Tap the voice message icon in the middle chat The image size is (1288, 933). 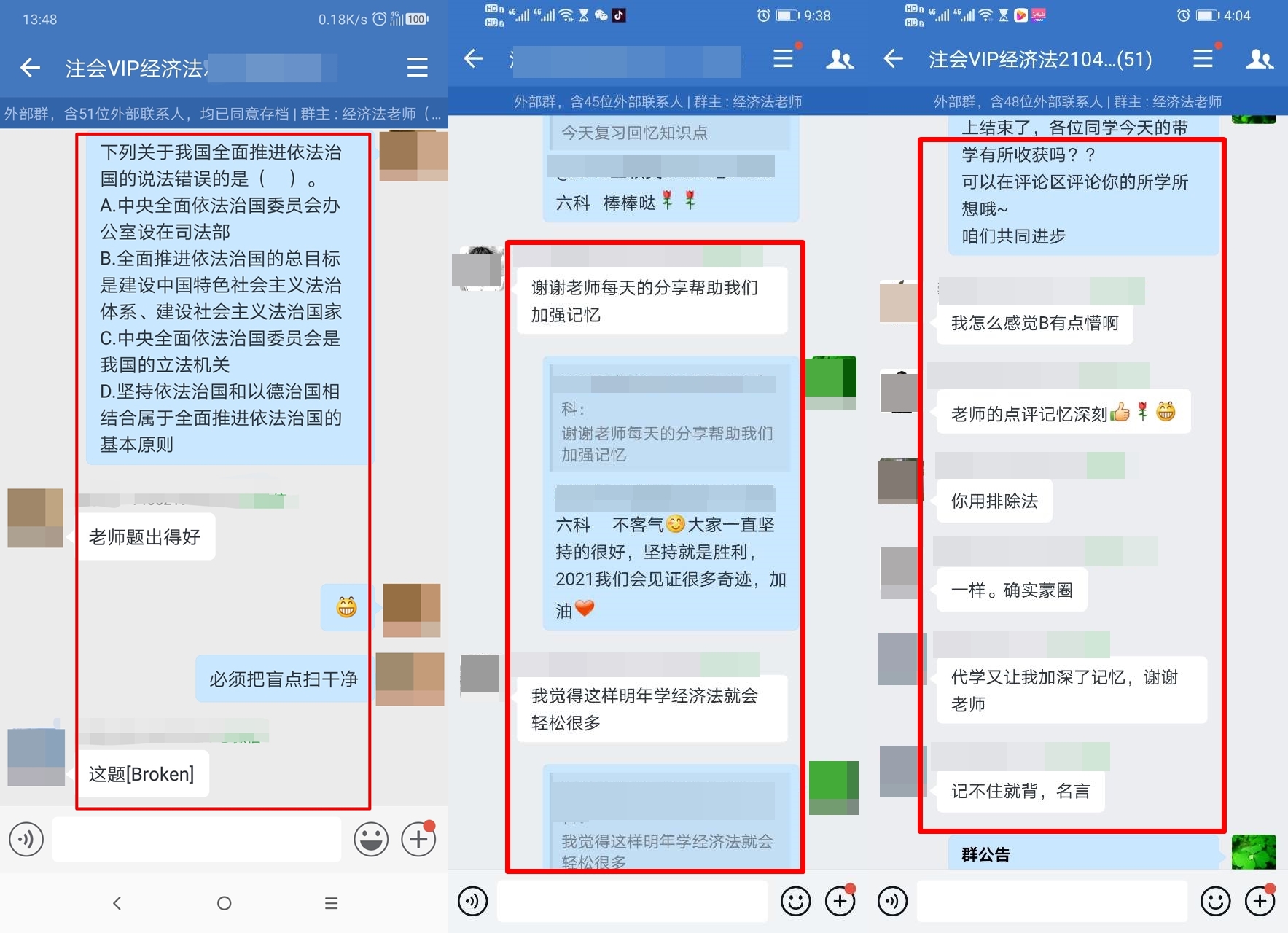coord(472,901)
